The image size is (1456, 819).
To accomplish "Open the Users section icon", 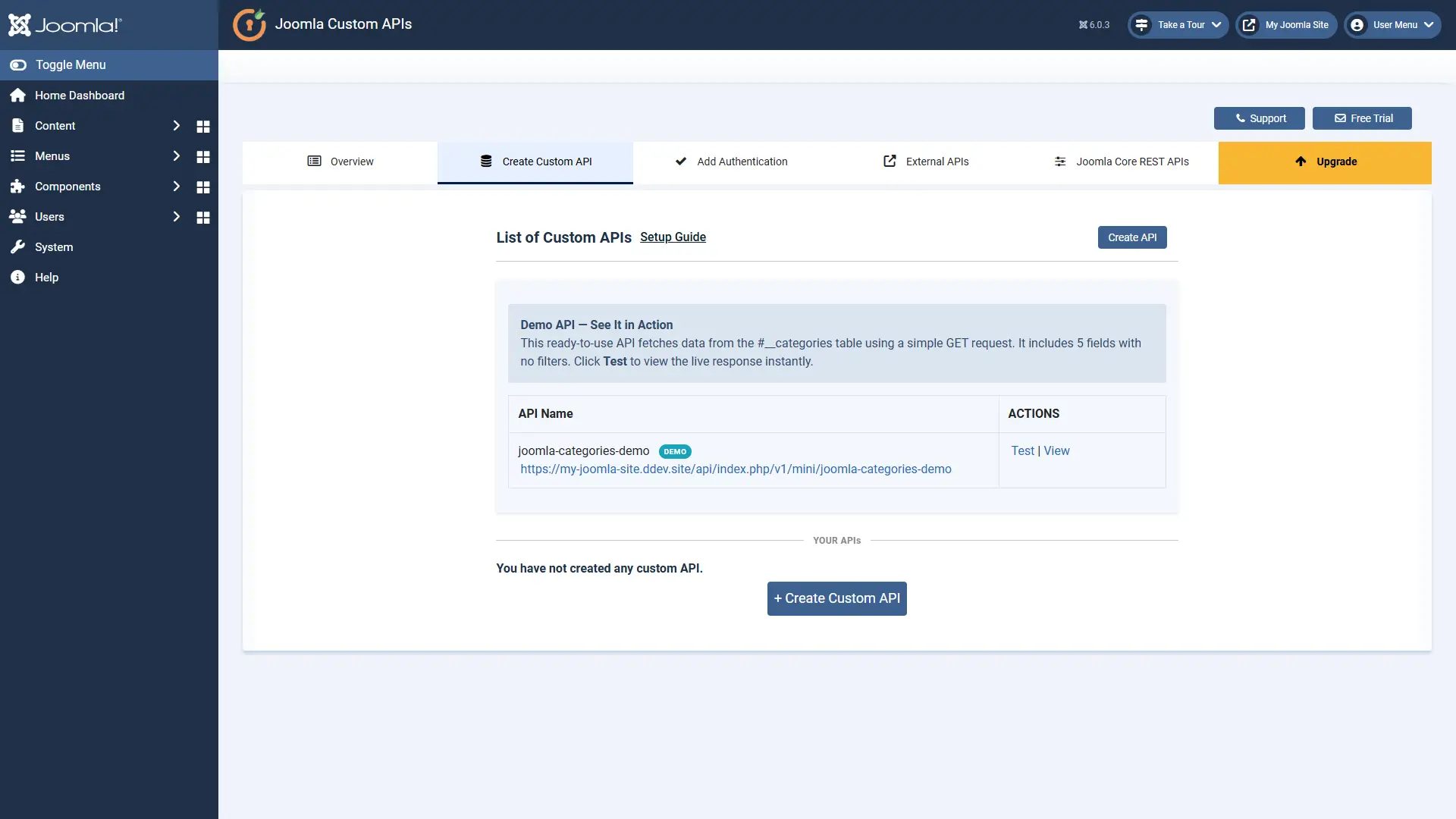I will point(17,216).
